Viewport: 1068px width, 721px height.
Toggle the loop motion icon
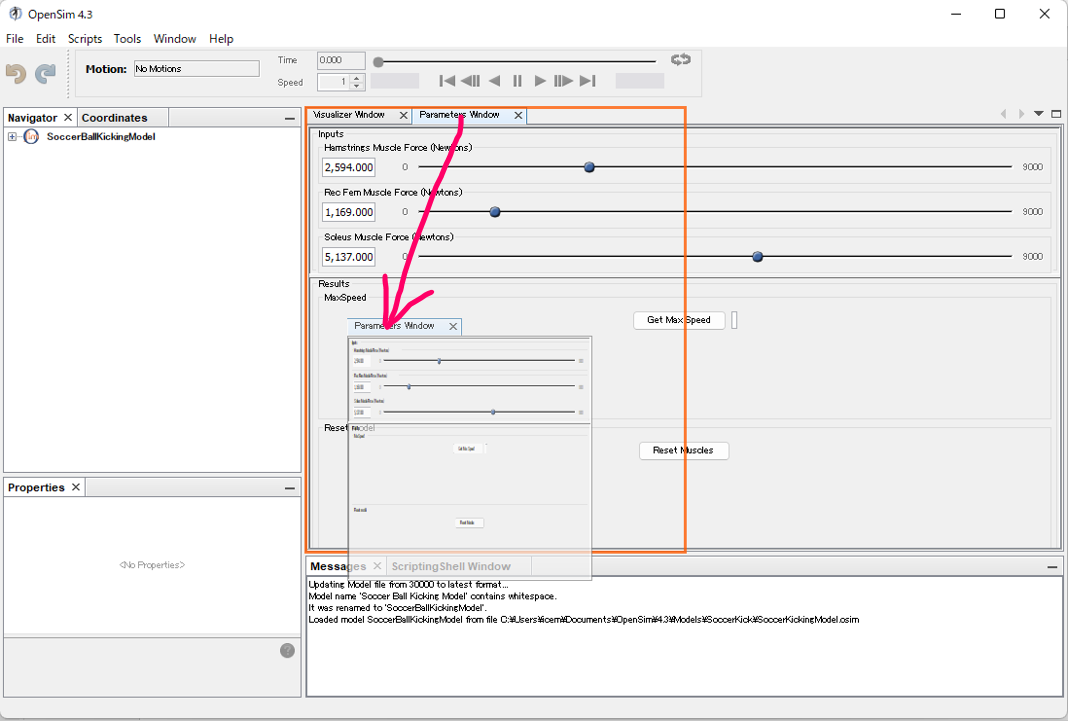point(681,60)
